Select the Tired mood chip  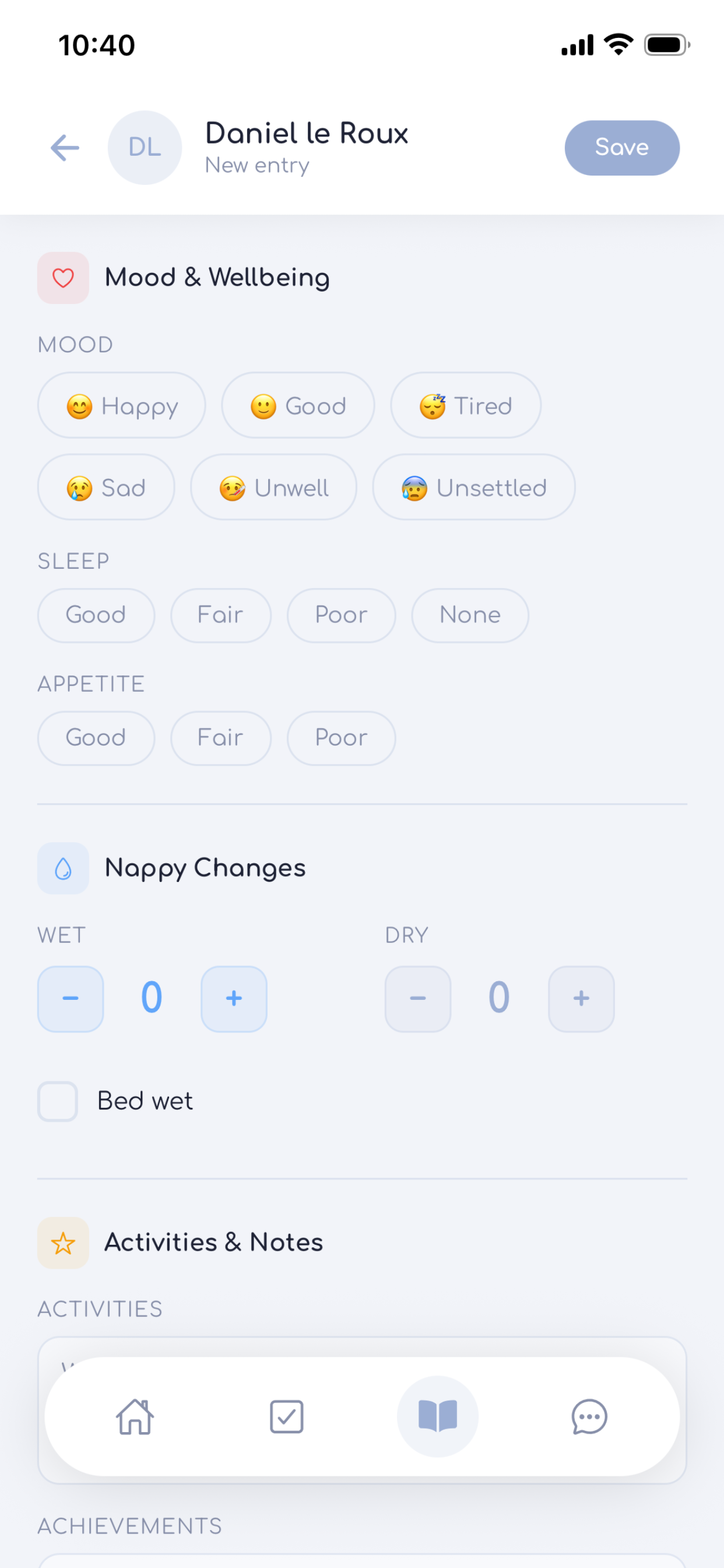pos(466,405)
